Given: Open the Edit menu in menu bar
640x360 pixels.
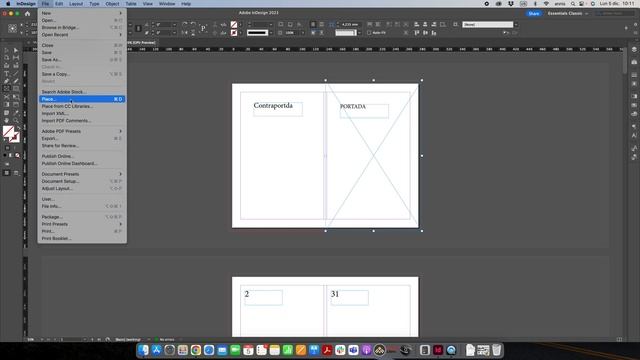Looking at the screenshot, I should [x=59, y=4].
